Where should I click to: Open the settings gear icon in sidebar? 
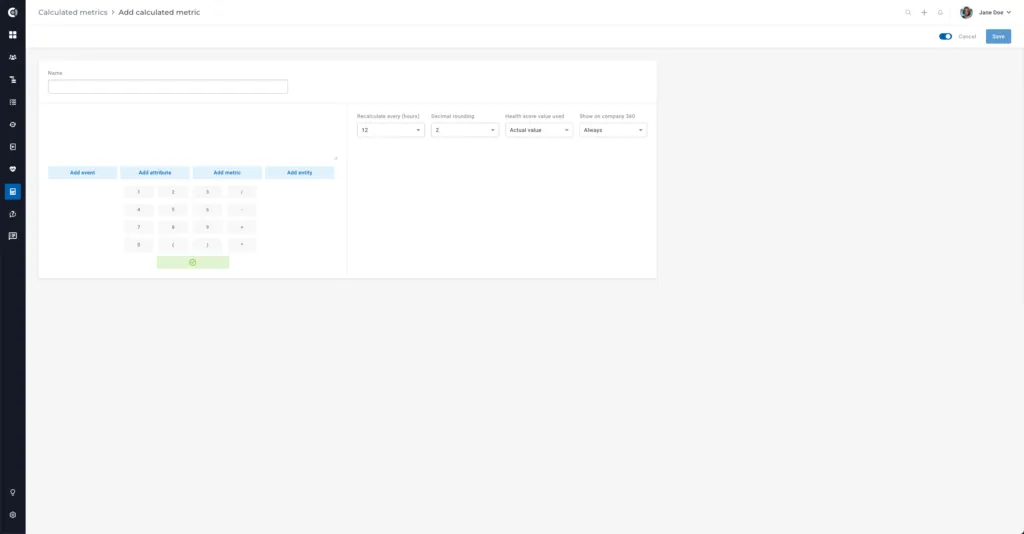click(x=12, y=514)
